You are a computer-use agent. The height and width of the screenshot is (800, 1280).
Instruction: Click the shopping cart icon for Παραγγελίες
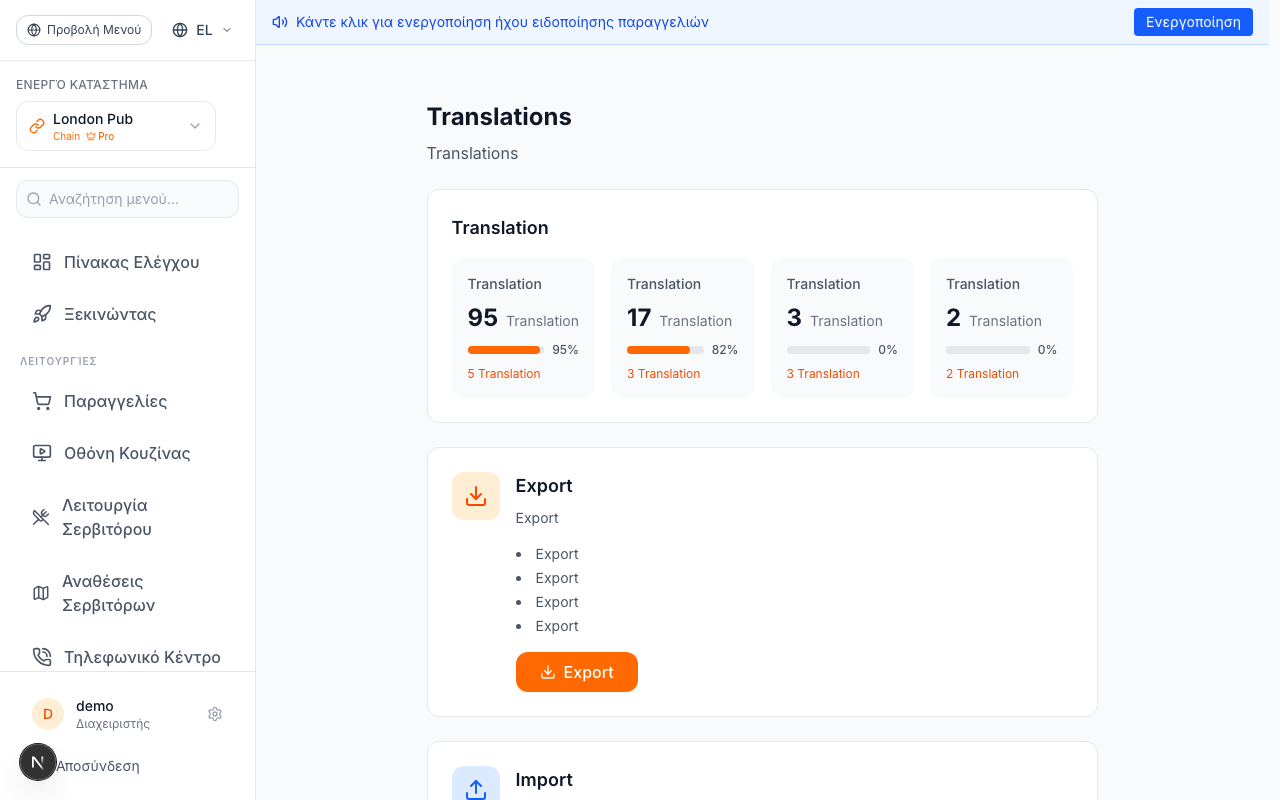pyautogui.click(x=42, y=401)
